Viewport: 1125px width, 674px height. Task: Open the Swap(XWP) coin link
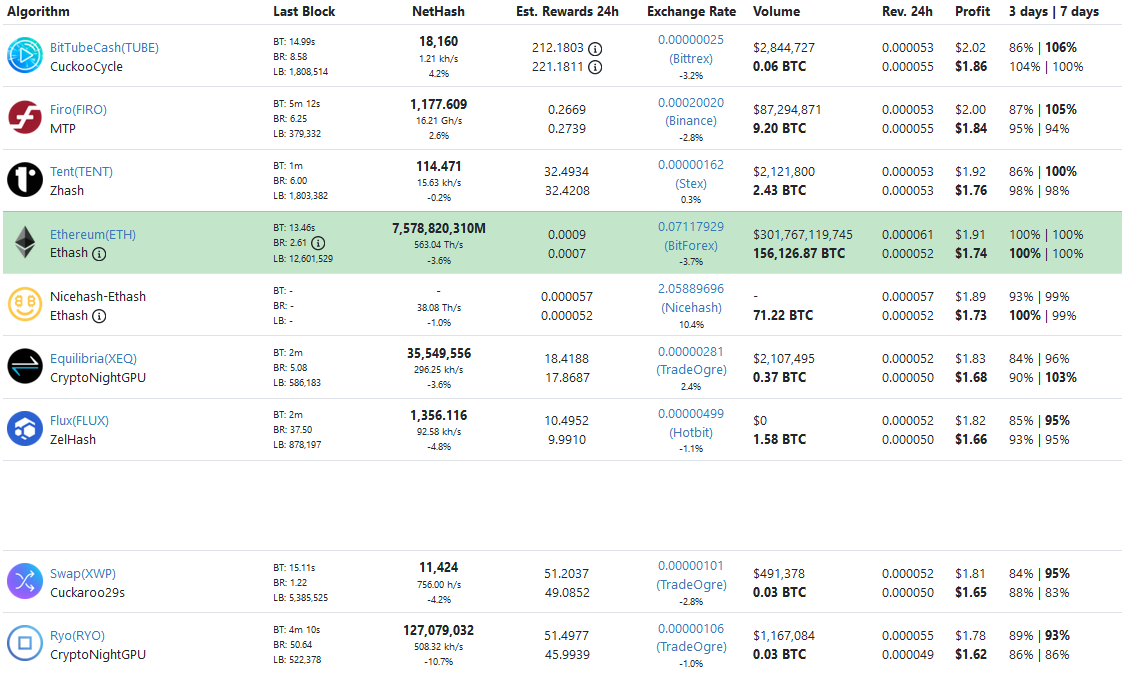click(83, 574)
